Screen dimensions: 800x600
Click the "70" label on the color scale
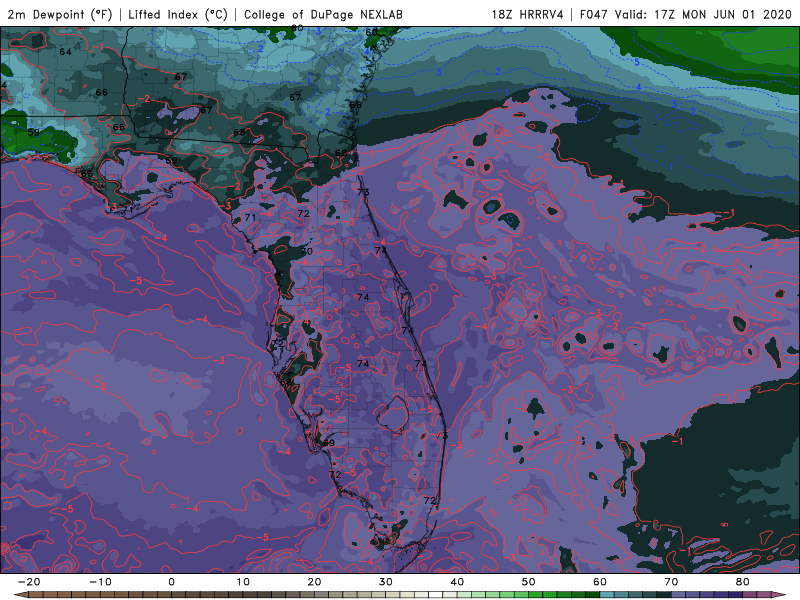(x=671, y=582)
